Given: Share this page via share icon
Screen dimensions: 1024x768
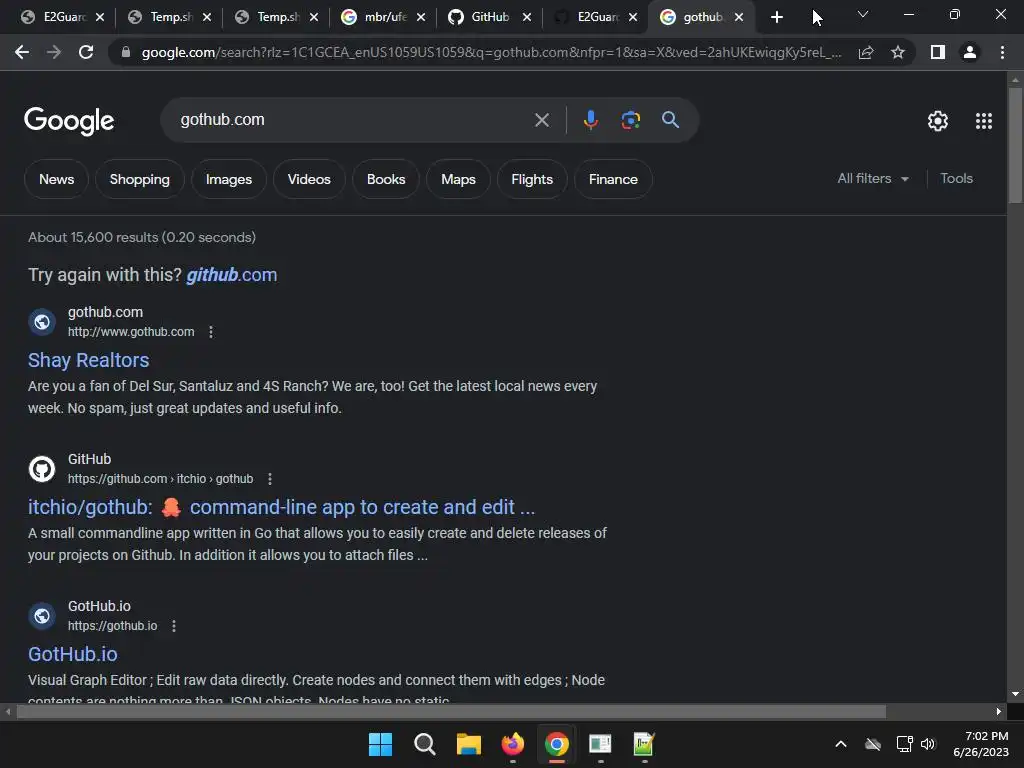Looking at the screenshot, I should point(866,52).
